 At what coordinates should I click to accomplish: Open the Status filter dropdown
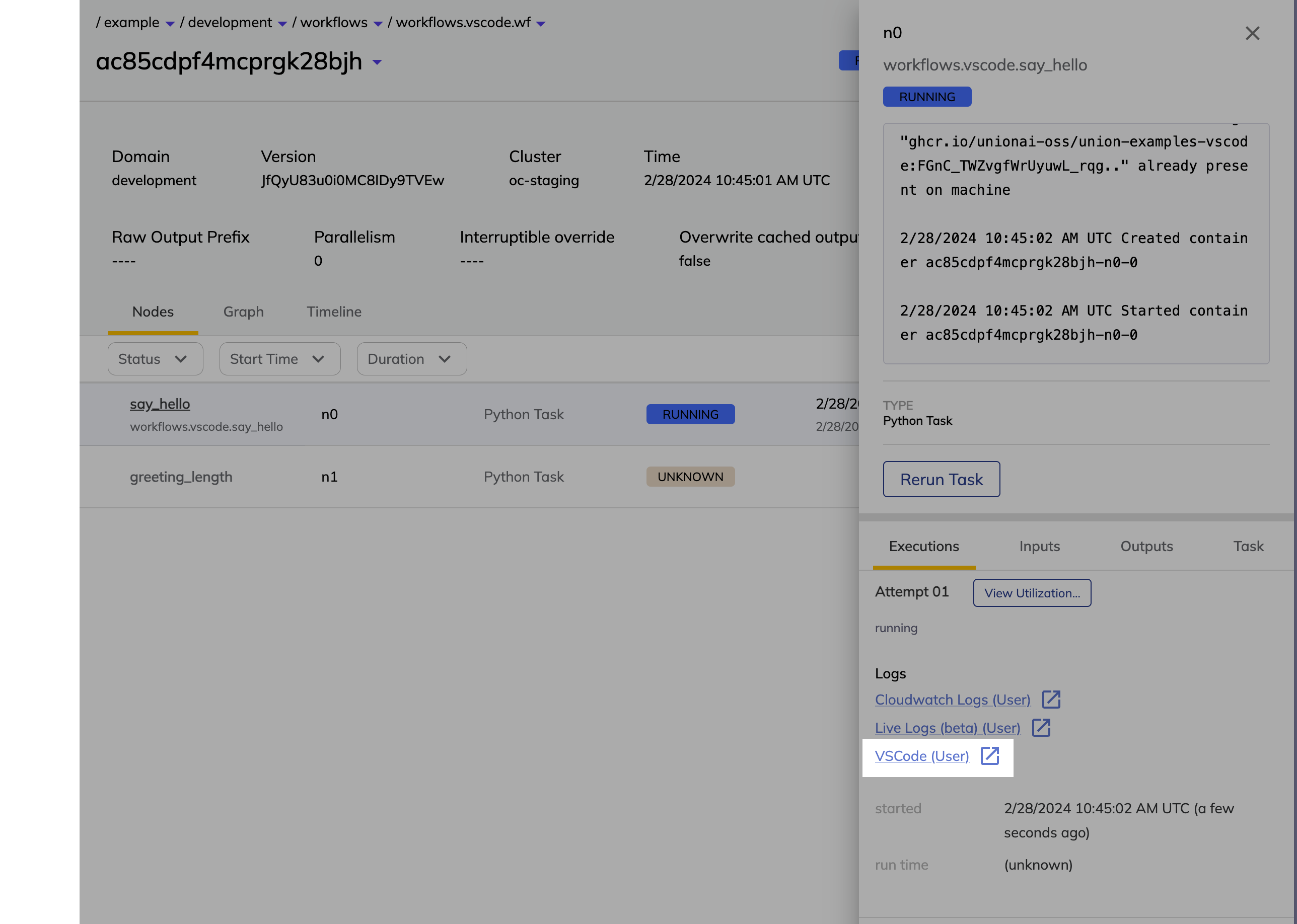click(x=155, y=359)
